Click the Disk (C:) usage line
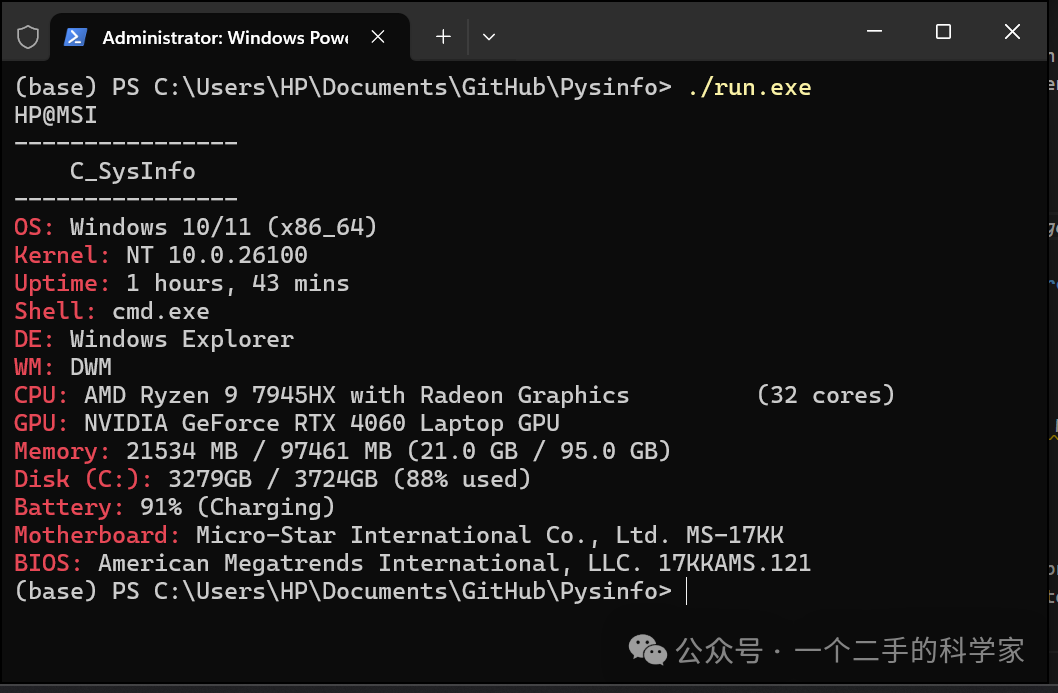This screenshot has width=1058, height=693. [272, 480]
